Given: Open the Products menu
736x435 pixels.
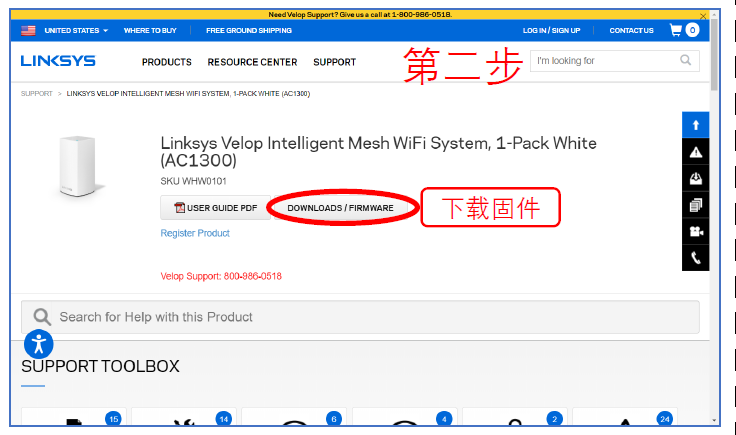Looking at the screenshot, I should pyautogui.click(x=166, y=62).
